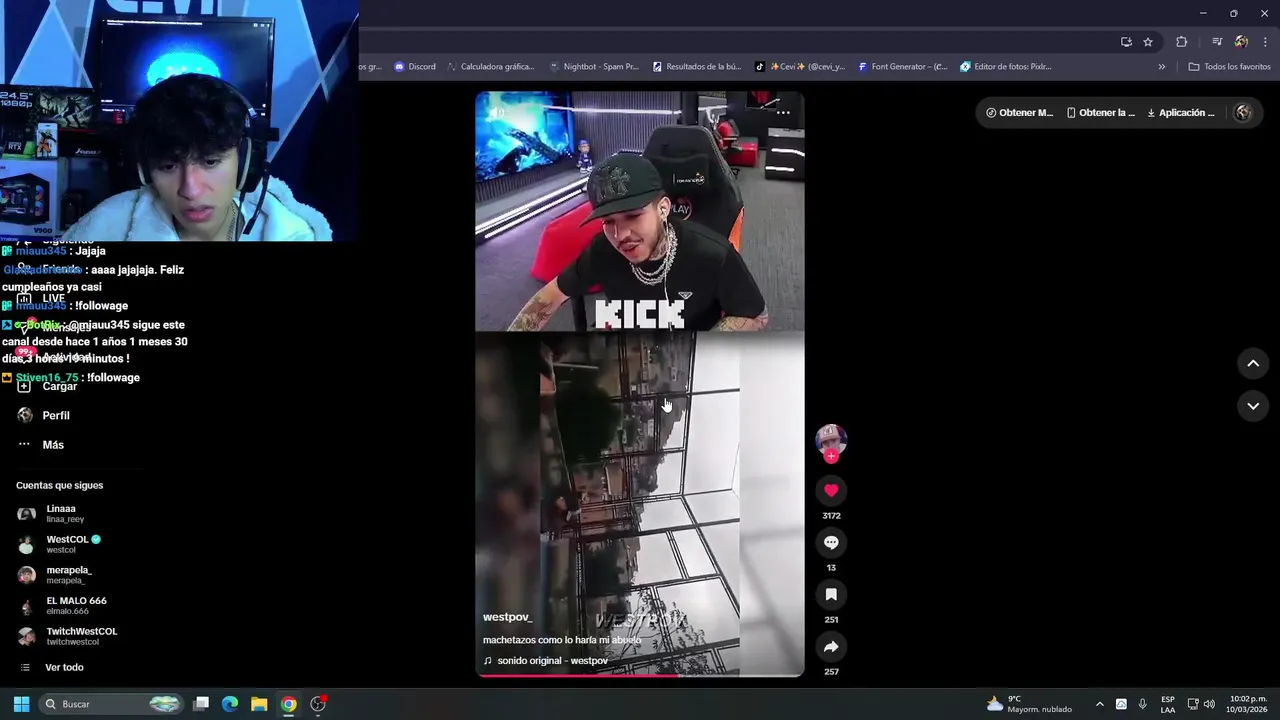Viewport: 1280px width, 720px height.
Task: Show hidden tray icons chevron
Action: 1100,704
